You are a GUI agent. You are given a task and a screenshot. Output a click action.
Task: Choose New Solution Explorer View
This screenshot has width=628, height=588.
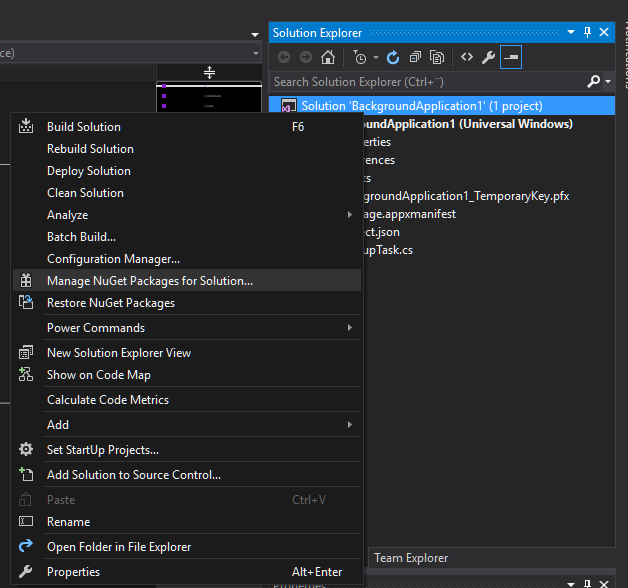coord(187,353)
